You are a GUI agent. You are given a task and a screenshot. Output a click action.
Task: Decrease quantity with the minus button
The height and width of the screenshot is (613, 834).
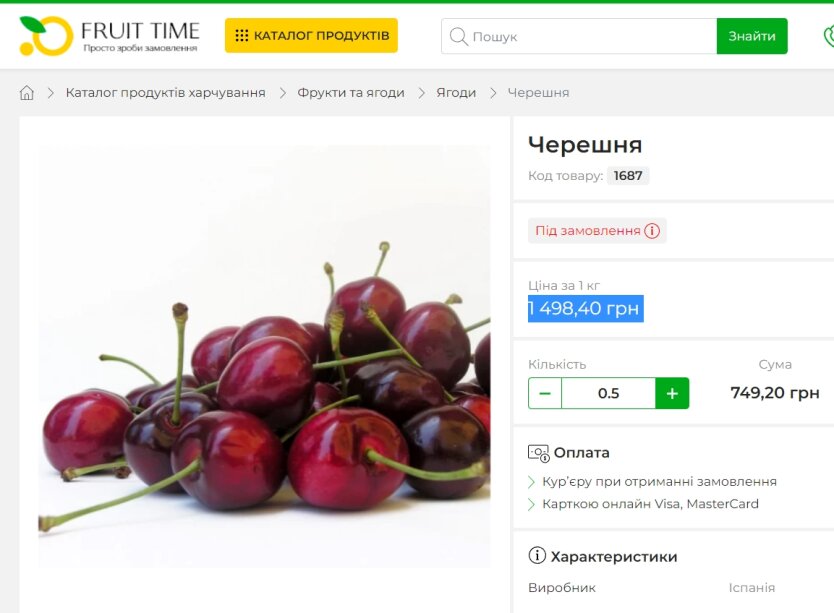tap(545, 393)
